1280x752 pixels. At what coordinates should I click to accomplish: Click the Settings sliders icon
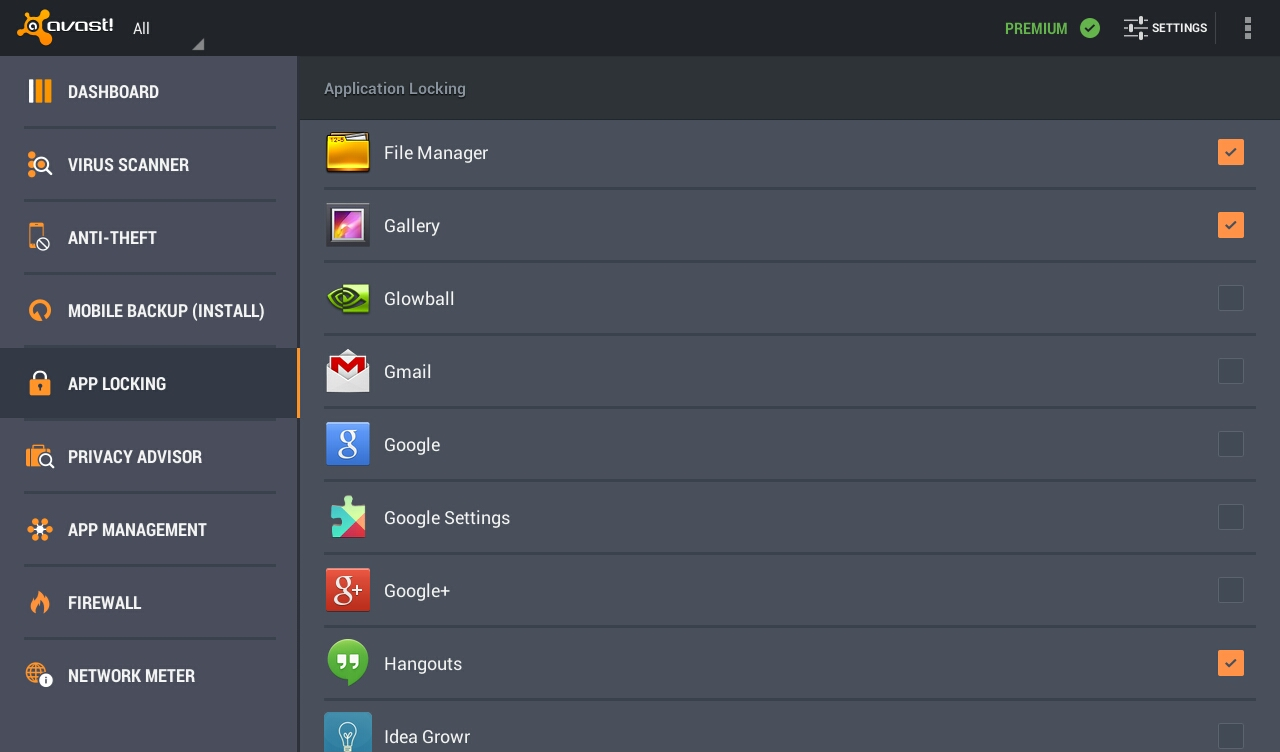coord(1136,28)
